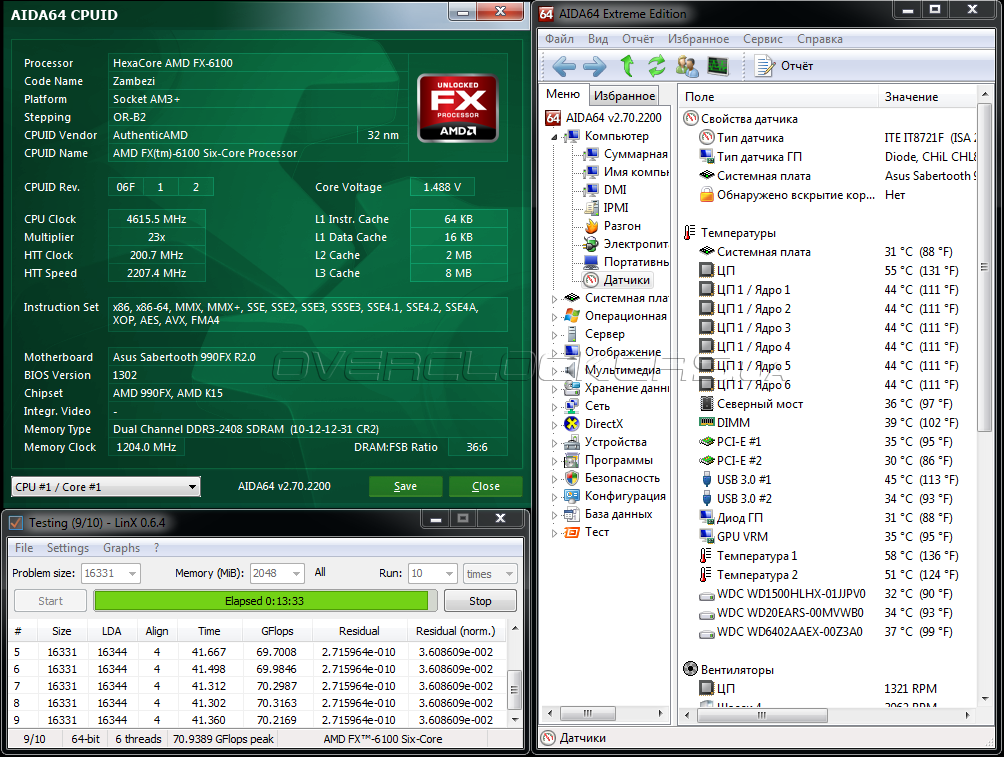Image resolution: width=1004 pixels, height=757 pixels.
Task: Expand the Конфигурация tree node
Action: 555,496
